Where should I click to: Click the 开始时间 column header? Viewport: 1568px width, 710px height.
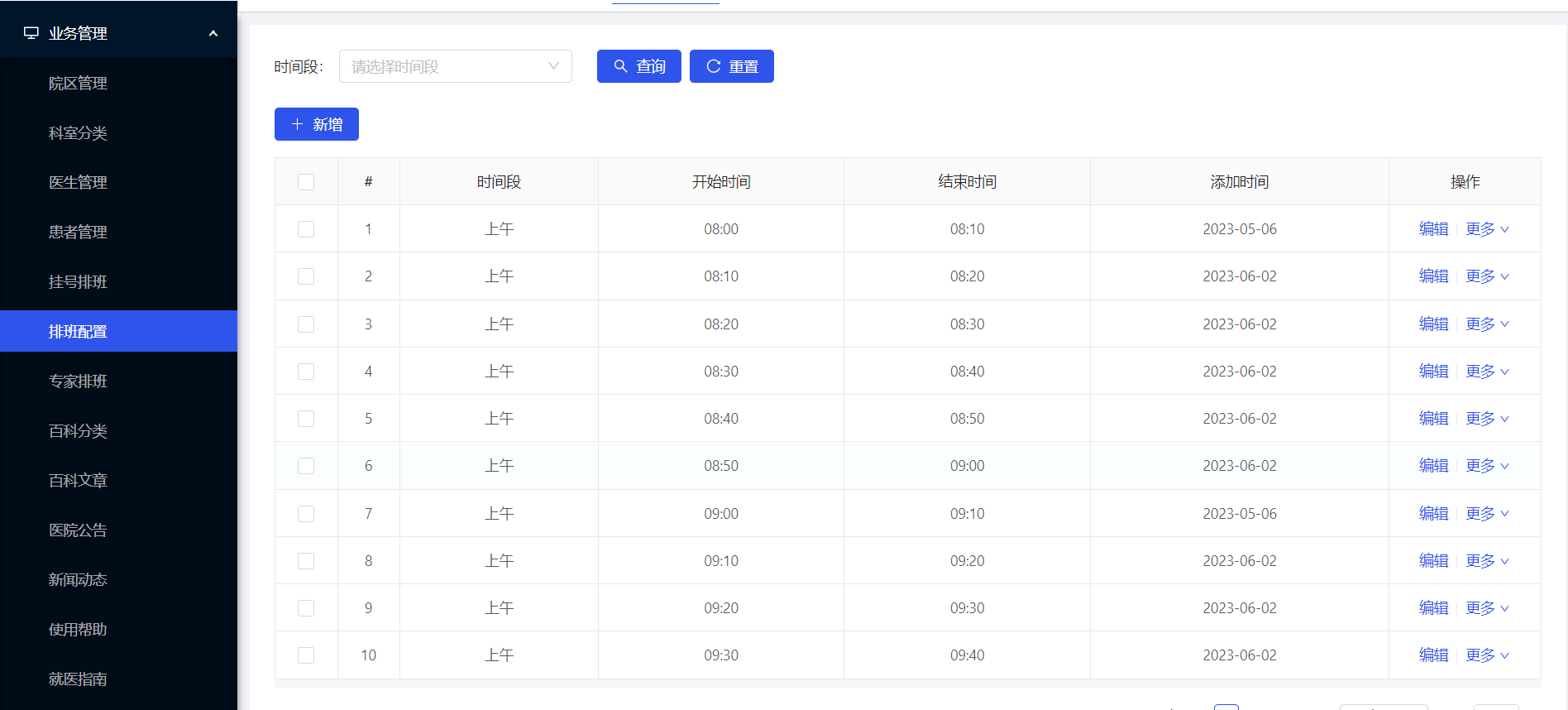tap(721, 182)
